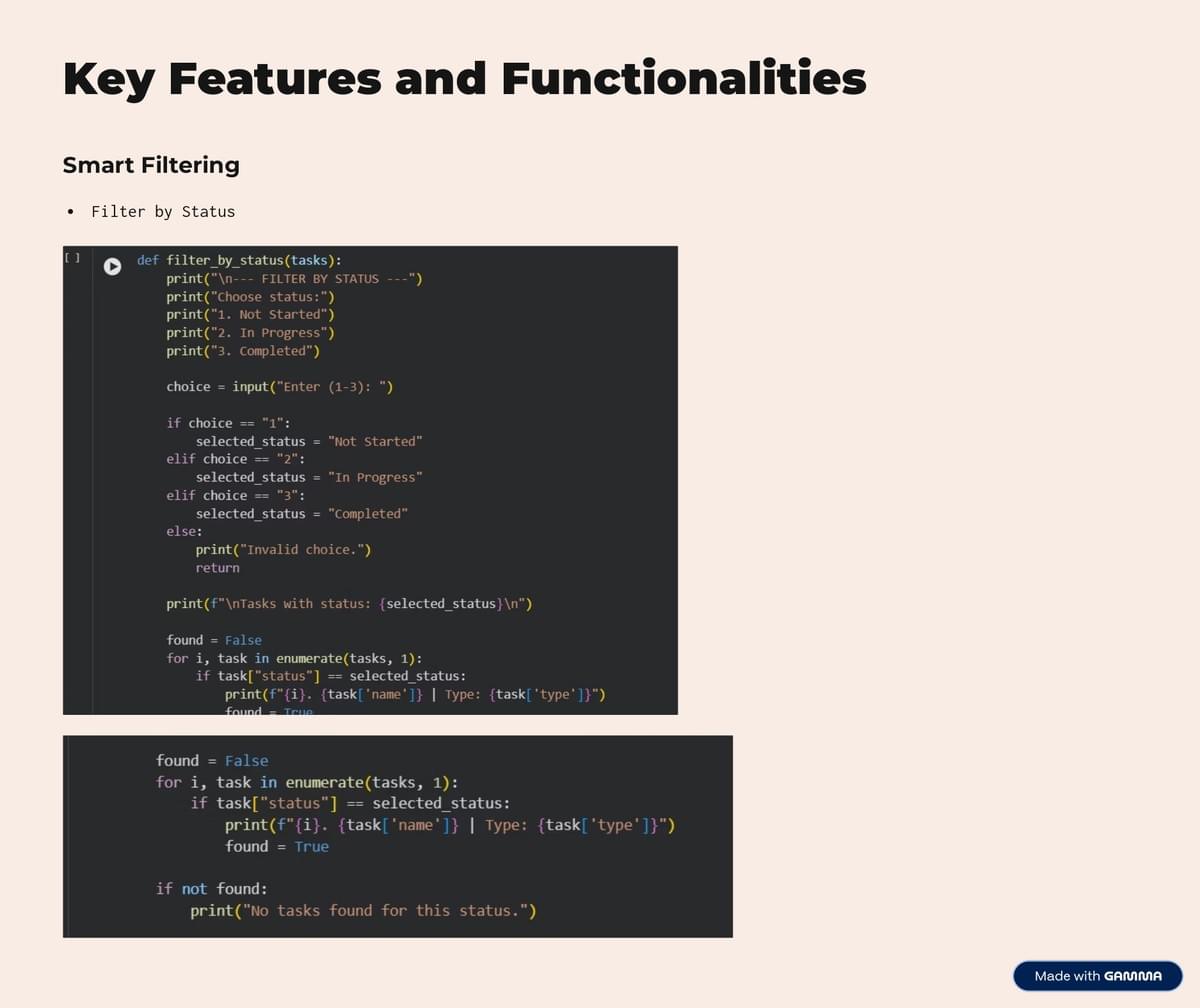The width and height of the screenshot is (1200, 1008).
Task: Click the Tasks with status f-string line
Action: (x=349, y=604)
